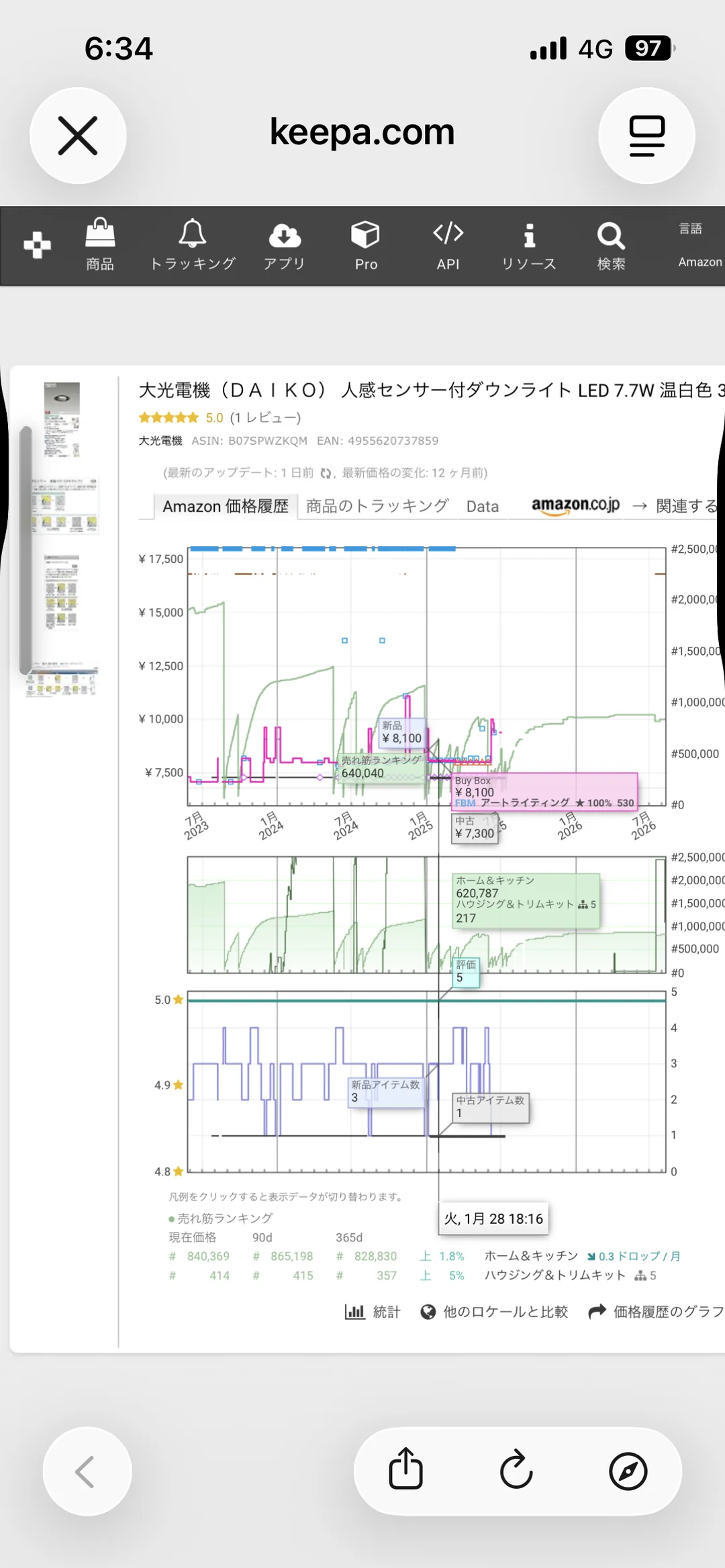Screen dimensions: 725x1568
Task: Select the third product image thumbnail
Action: (x=62, y=592)
